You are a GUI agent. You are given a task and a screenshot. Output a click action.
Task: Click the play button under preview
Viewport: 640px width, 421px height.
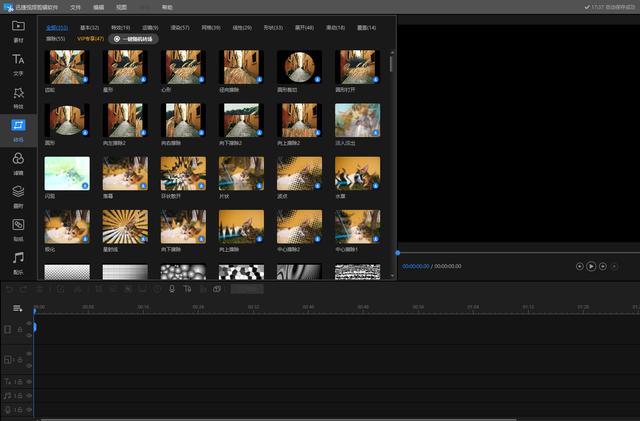(x=591, y=266)
